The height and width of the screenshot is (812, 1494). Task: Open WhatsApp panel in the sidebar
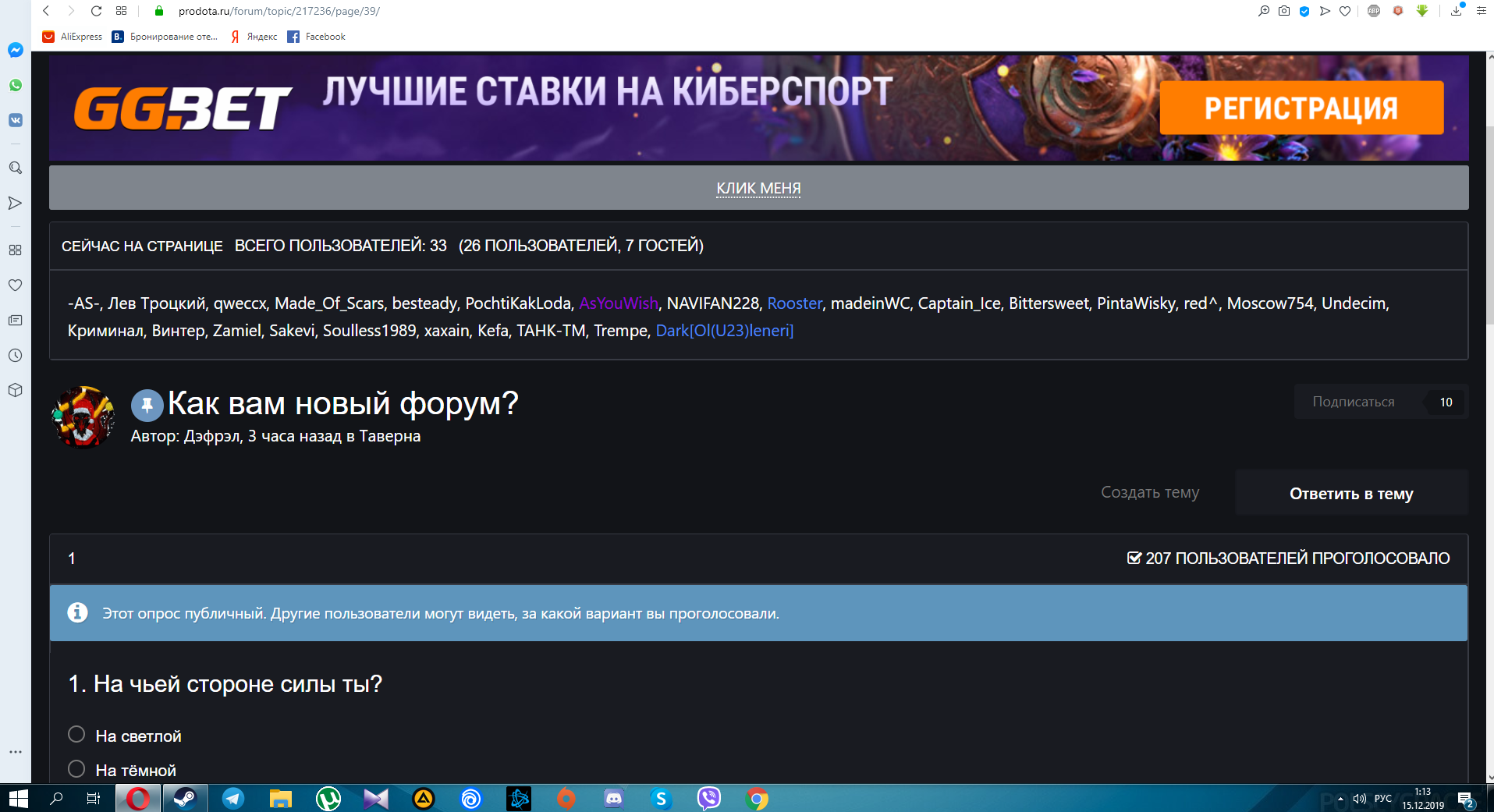(x=15, y=86)
